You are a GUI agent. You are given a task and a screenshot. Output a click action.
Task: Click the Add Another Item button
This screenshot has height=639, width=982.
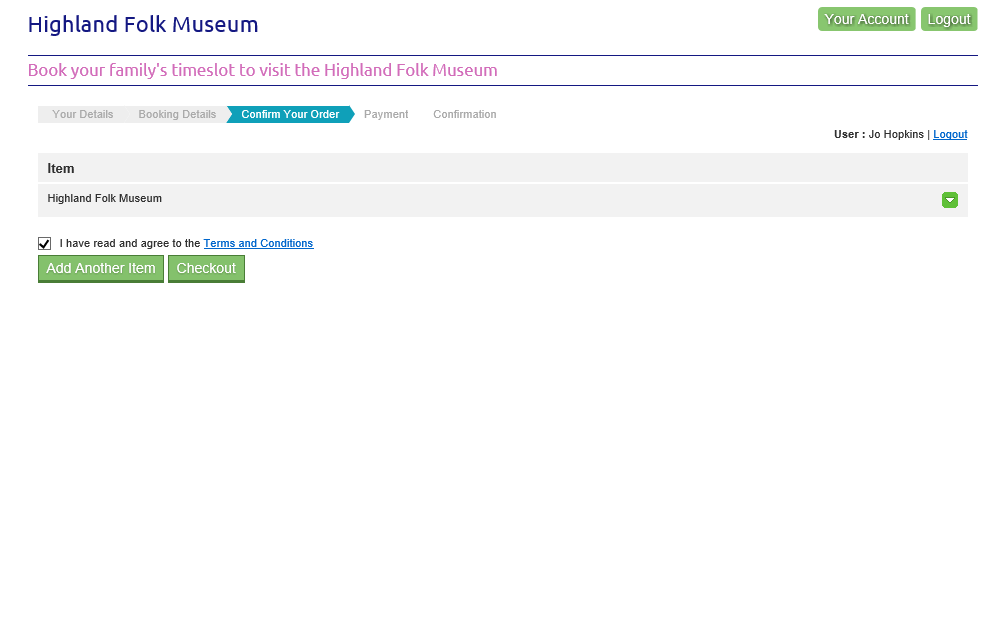101,268
